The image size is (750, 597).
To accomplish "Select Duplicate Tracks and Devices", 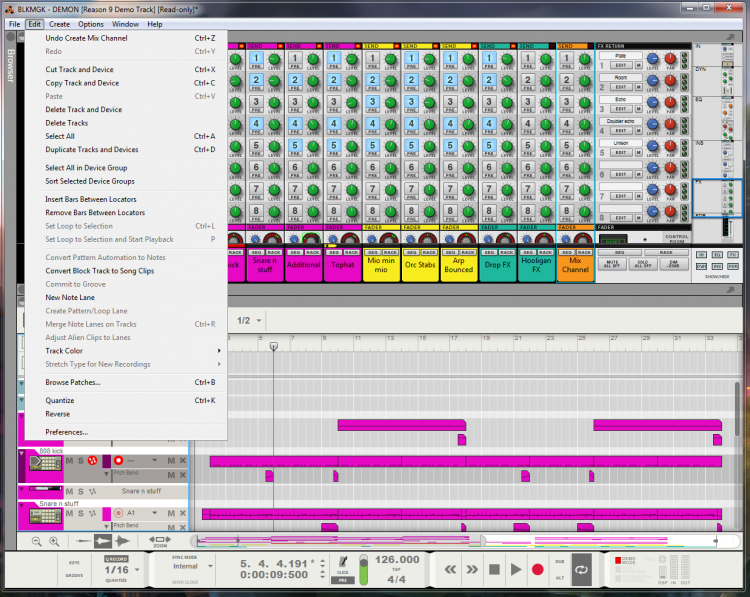I will [92, 149].
